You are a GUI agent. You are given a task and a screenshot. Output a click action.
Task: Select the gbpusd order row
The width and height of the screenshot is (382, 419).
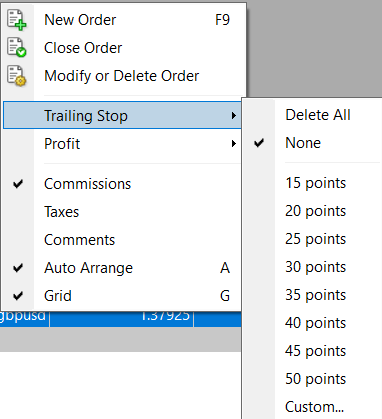(121, 319)
